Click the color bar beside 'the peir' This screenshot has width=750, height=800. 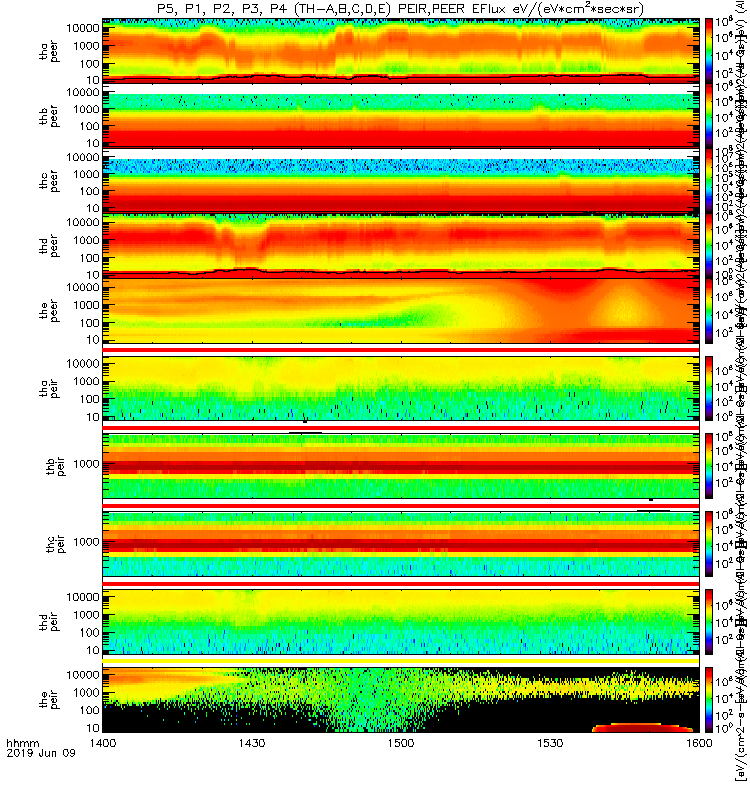click(x=709, y=700)
